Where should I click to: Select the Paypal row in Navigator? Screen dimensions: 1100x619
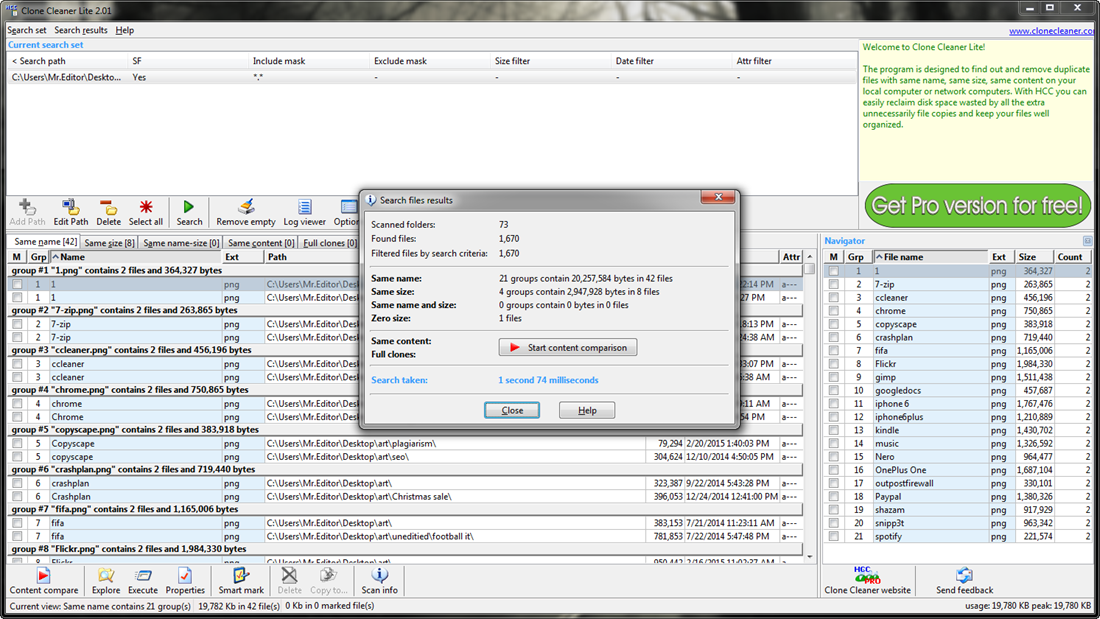[x=958, y=496]
